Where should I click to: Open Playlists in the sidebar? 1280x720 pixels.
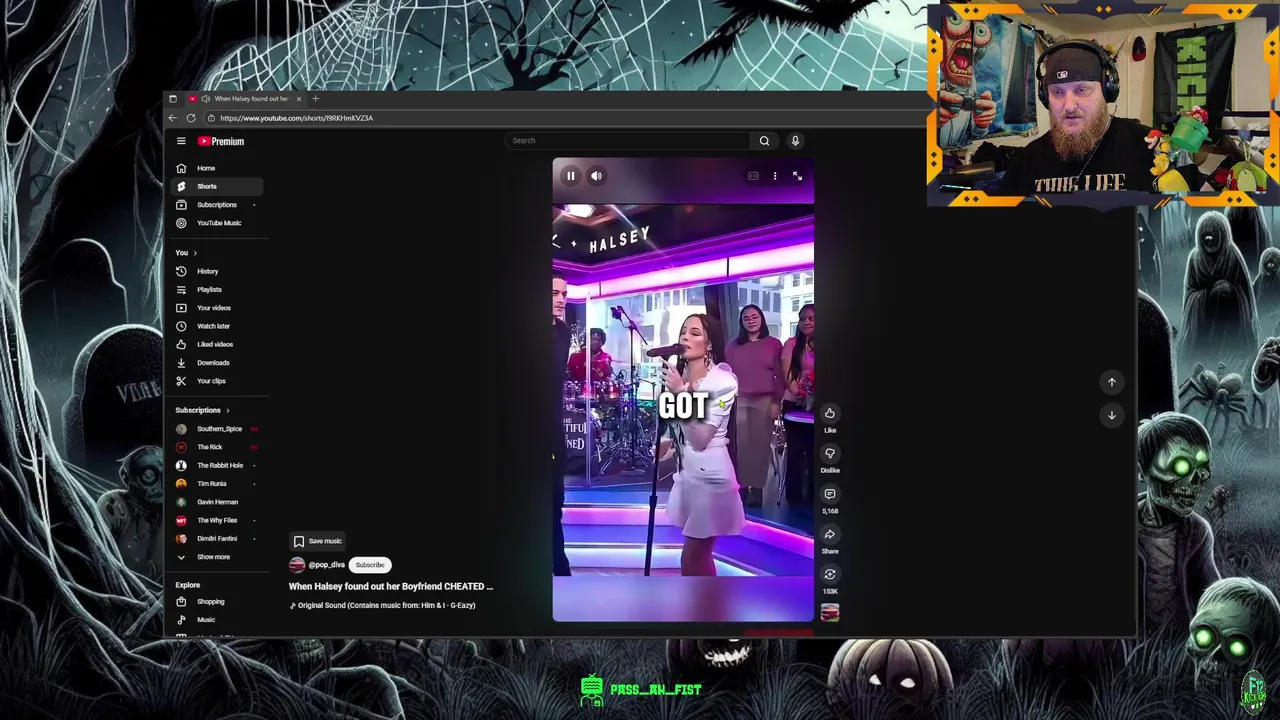click(x=218, y=290)
